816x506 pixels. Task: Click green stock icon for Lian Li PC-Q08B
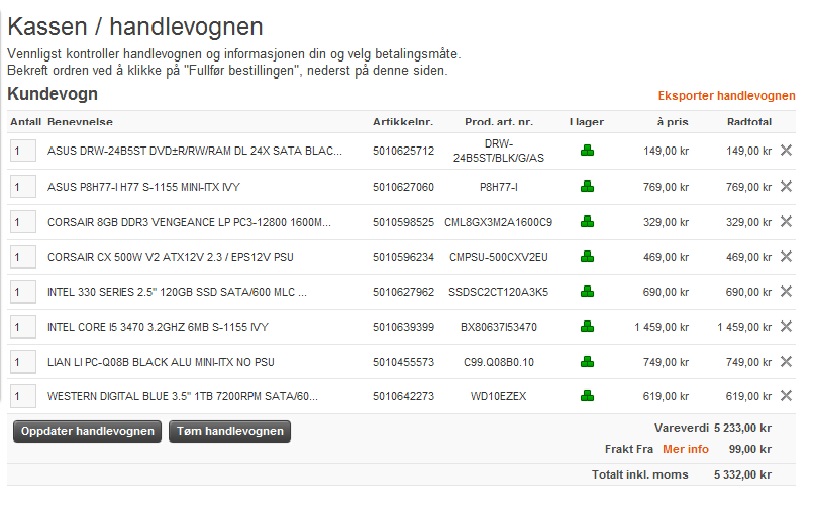pos(588,361)
